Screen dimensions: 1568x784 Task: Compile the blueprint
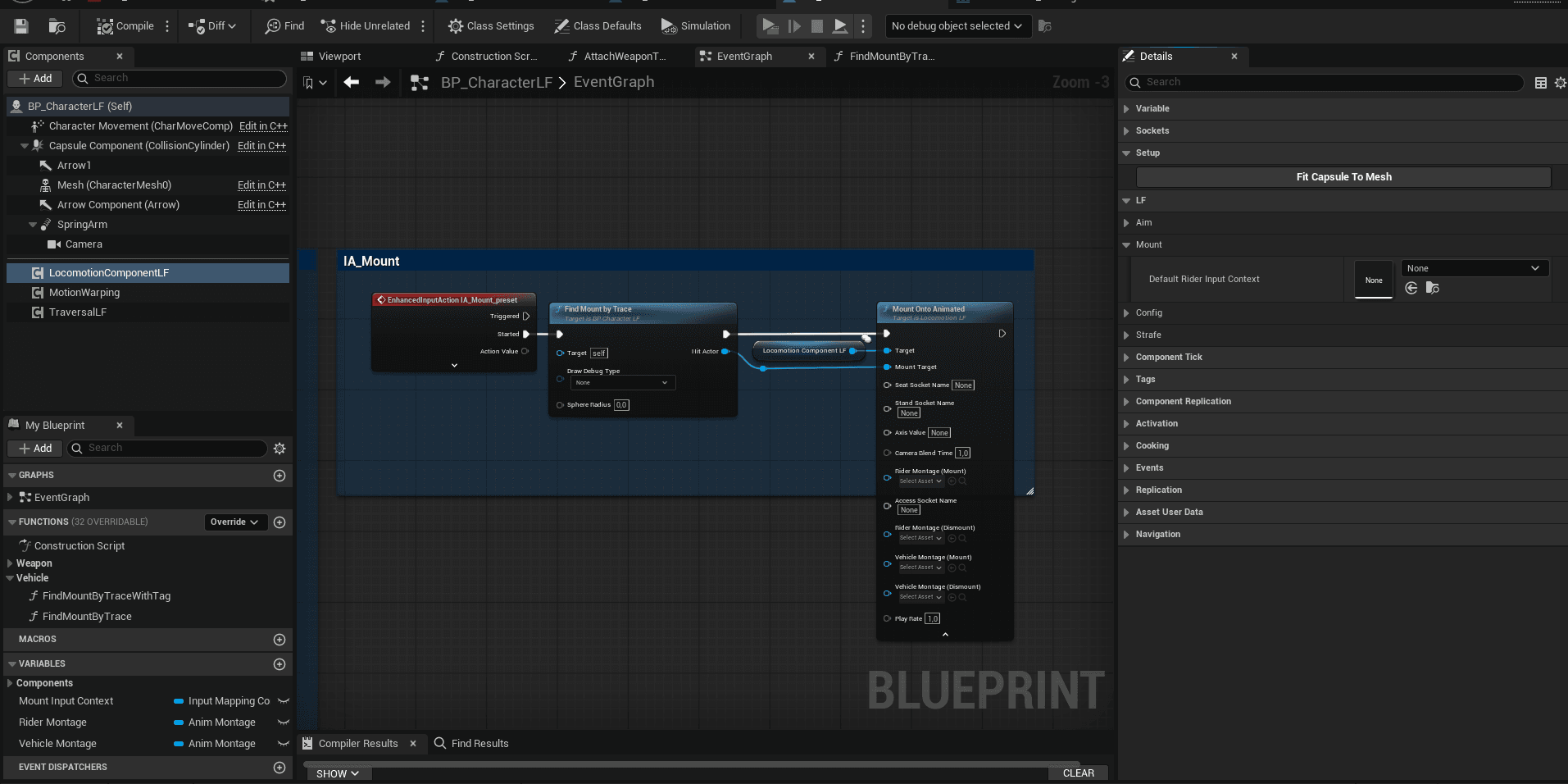125,26
